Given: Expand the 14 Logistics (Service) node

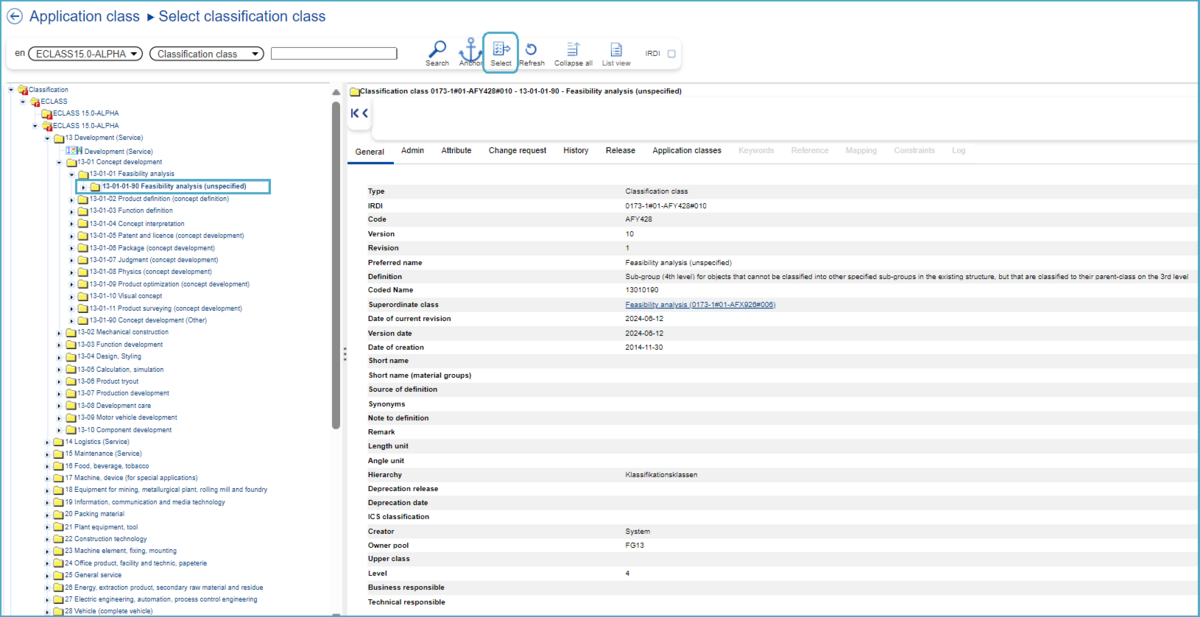Looking at the screenshot, I should click(x=47, y=442).
